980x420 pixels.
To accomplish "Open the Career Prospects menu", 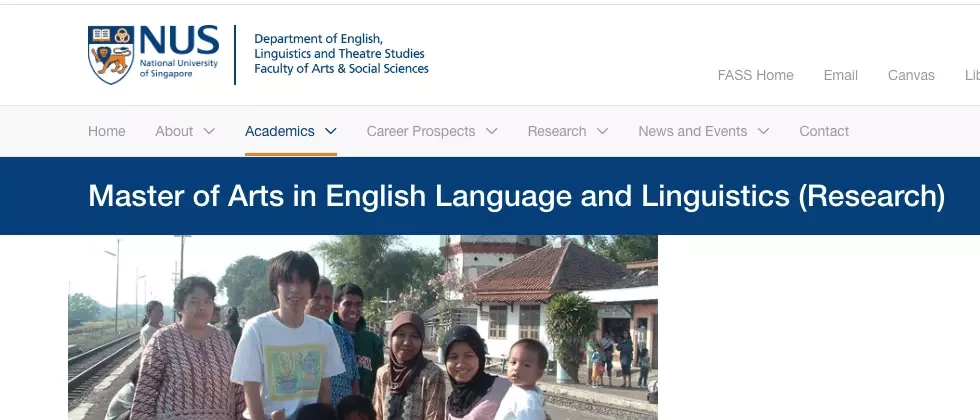I will pyautogui.click(x=421, y=131).
